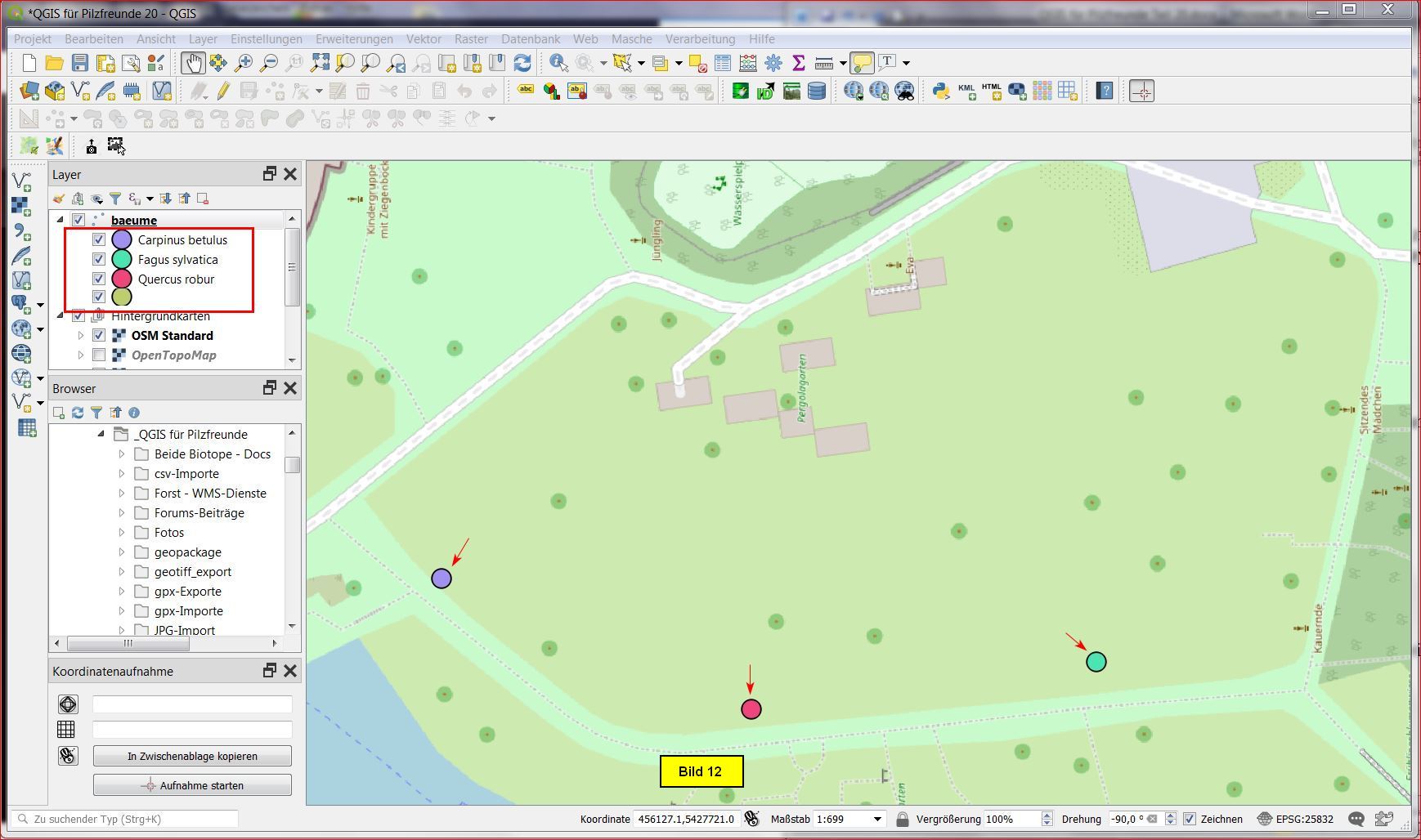Screen dimensions: 1421x840
Task: Toggle the Zeichnen render checkbox
Action: coord(1190,819)
